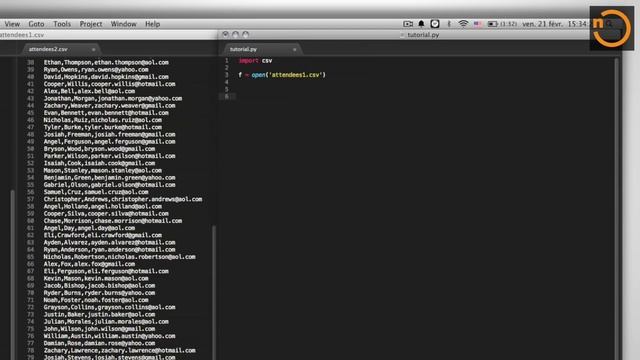Open the notification bell menu bar icon
This screenshot has width=640, height=360.
(x=421, y=24)
